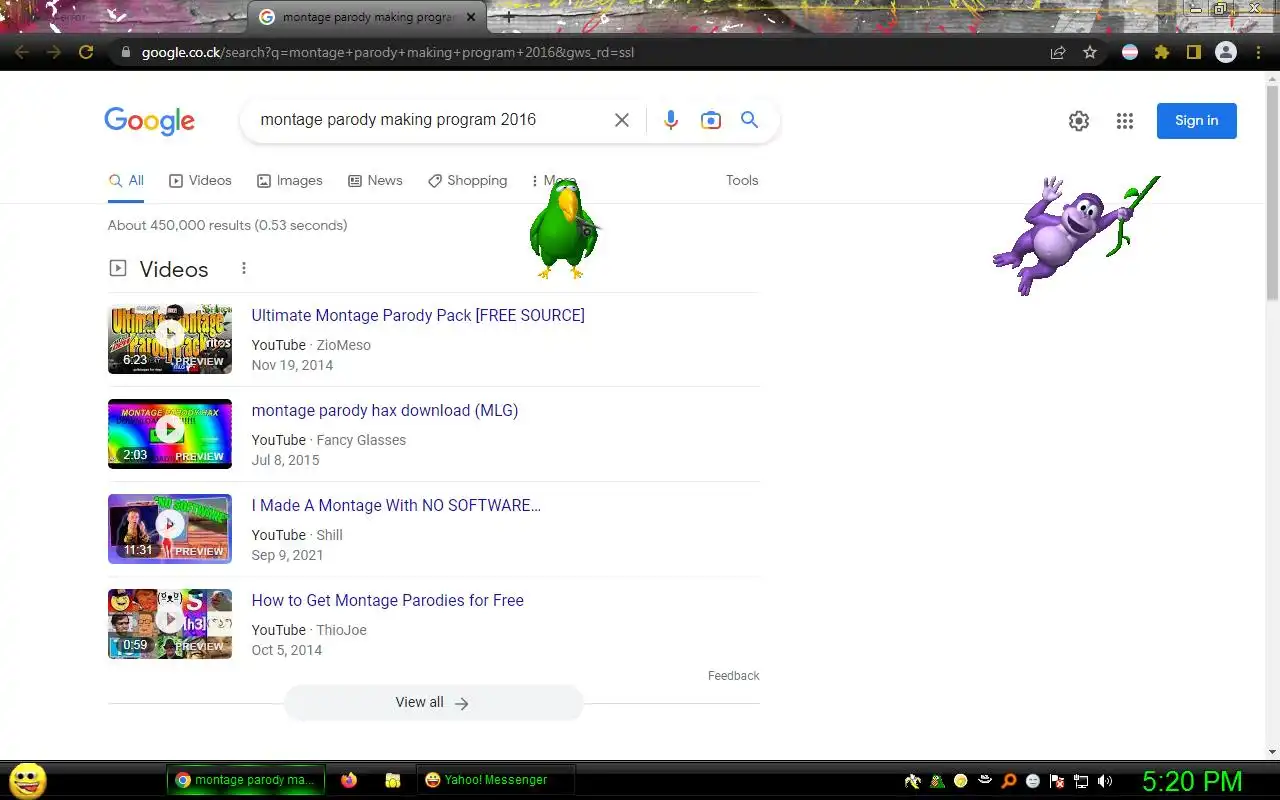Viewport: 1280px width, 800px height.
Task: Open montage parody hax download (MLG) link
Action: coord(385,410)
